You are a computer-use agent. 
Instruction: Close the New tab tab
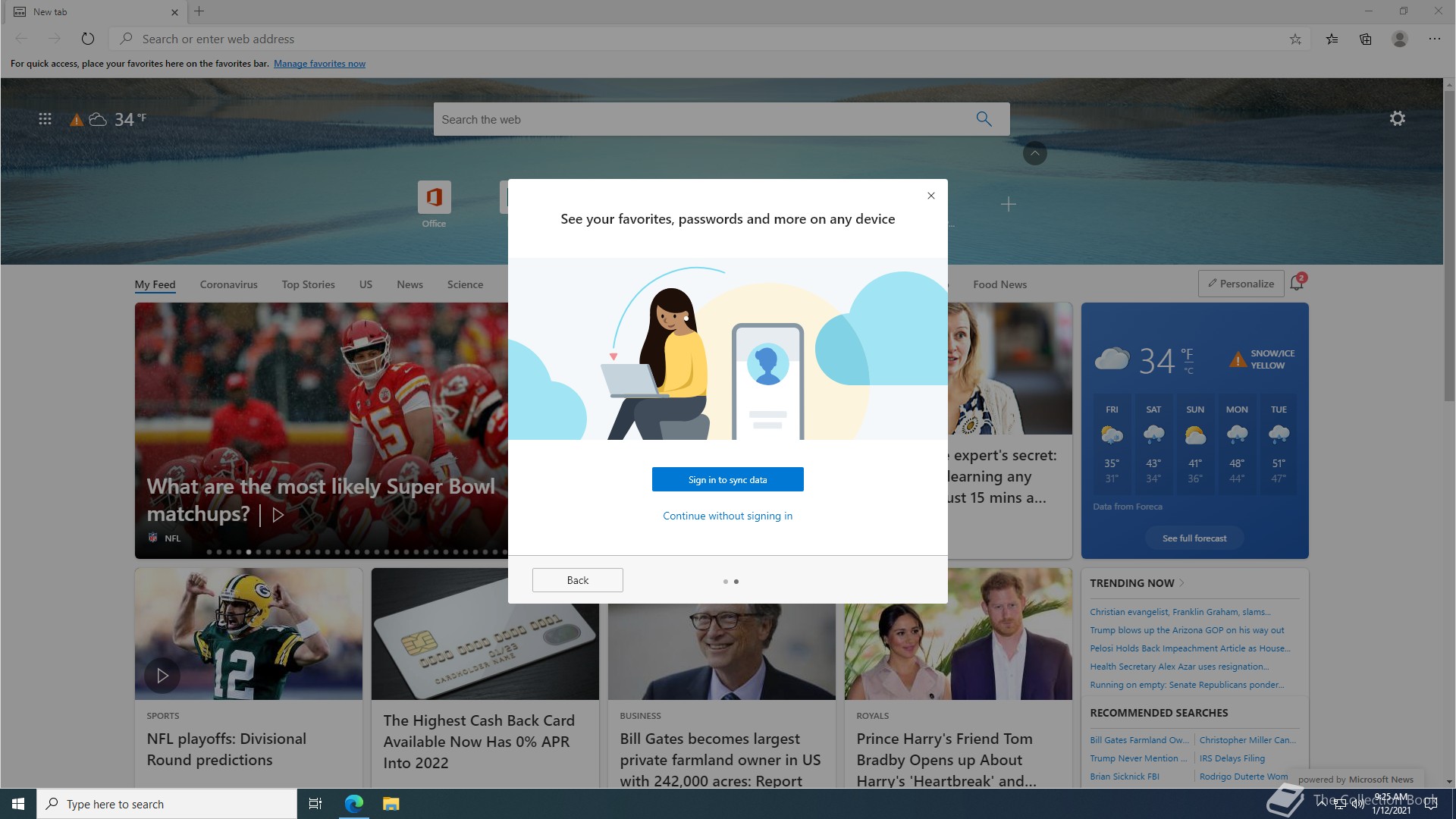click(x=175, y=12)
